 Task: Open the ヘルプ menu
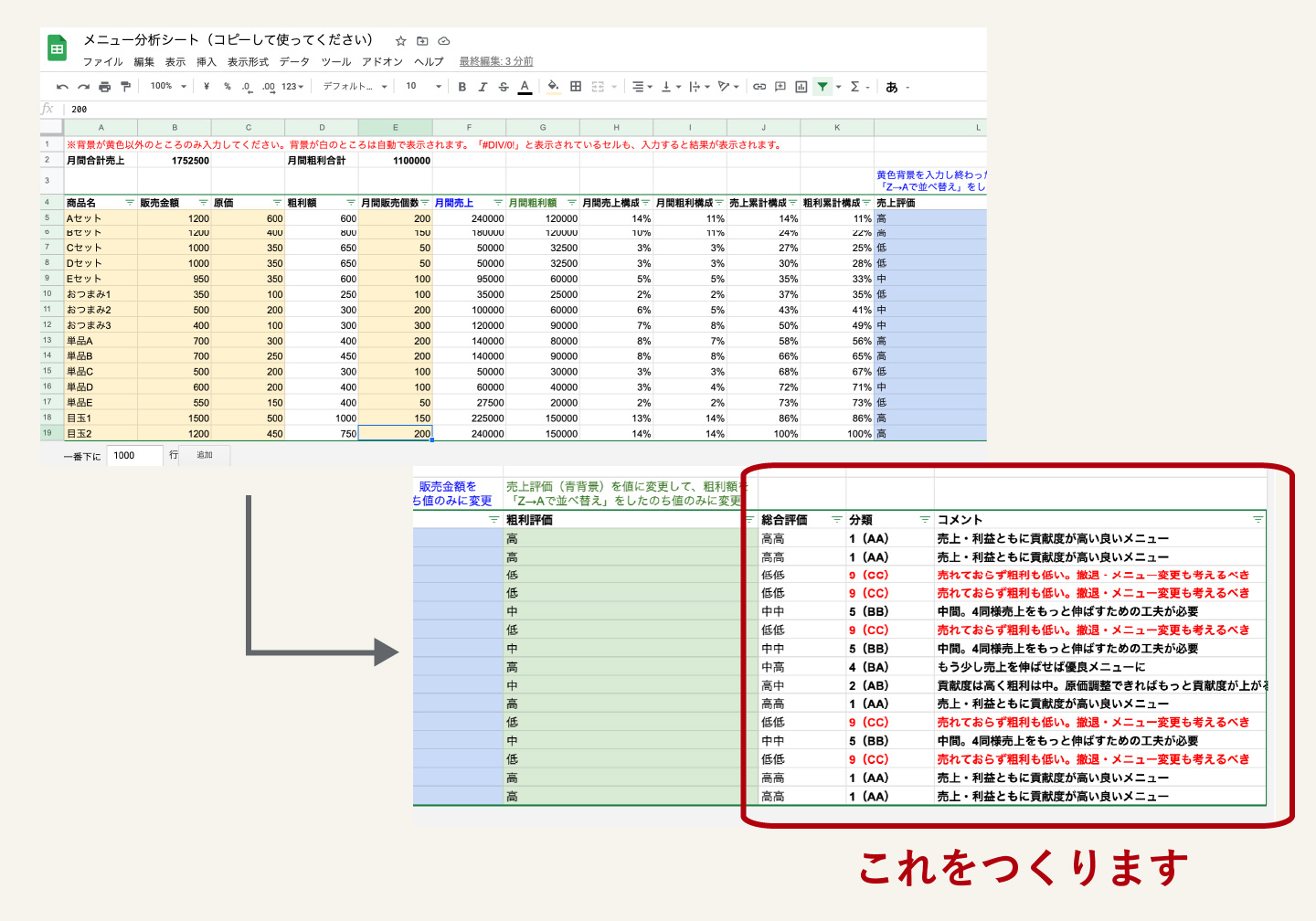coord(429,62)
